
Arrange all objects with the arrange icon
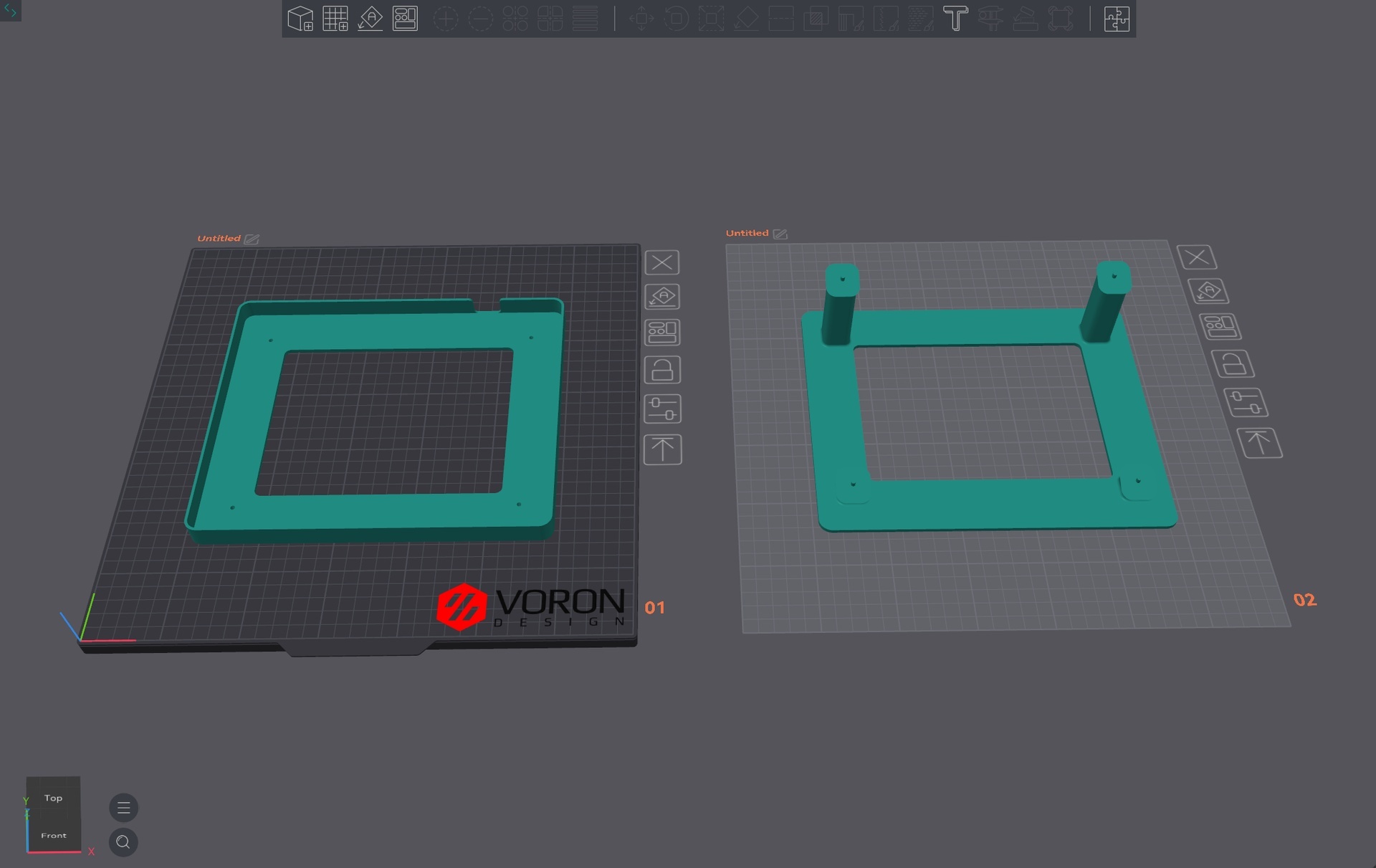click(x=405, y=19)
